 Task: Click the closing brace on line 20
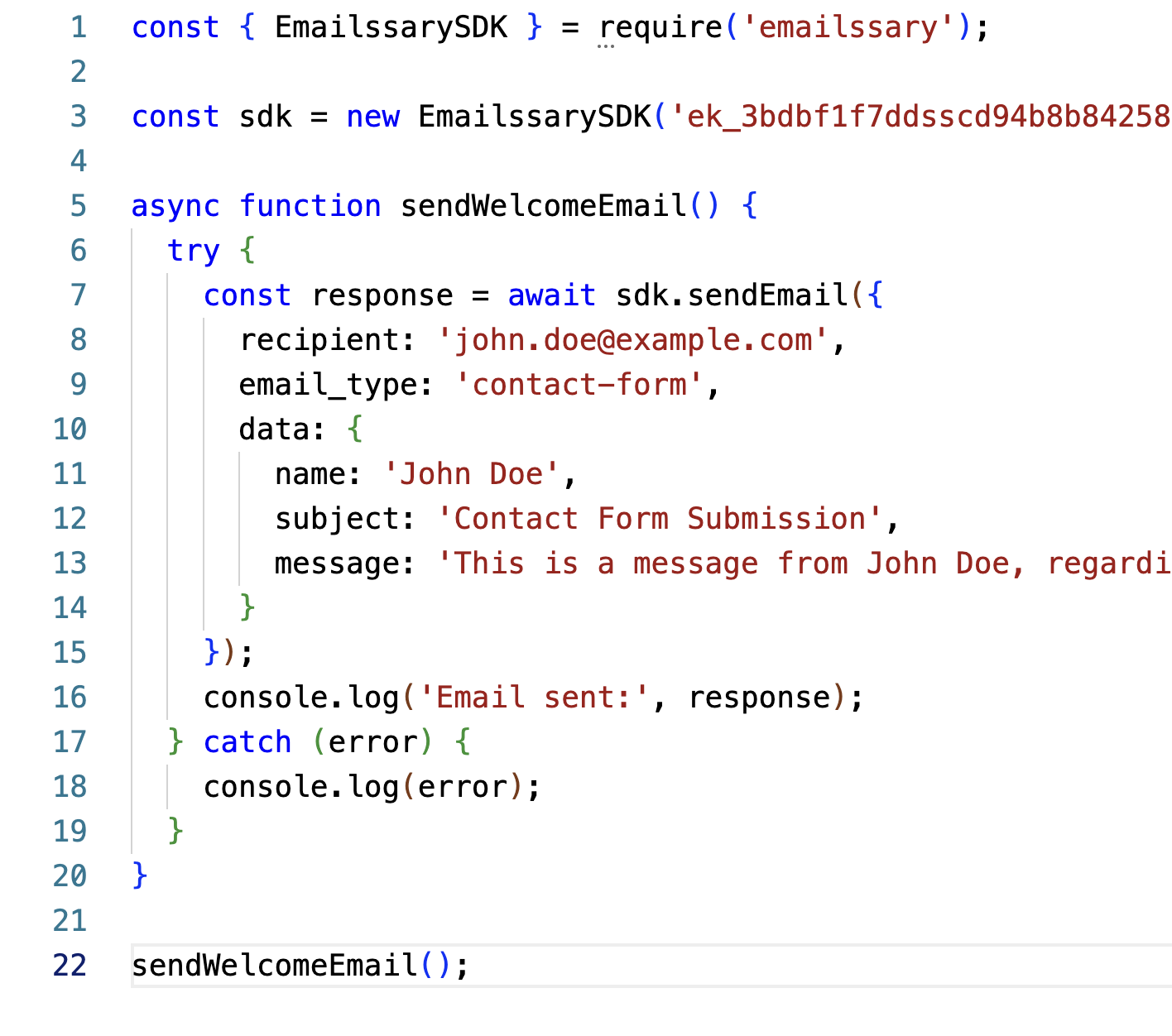[140, 875]
